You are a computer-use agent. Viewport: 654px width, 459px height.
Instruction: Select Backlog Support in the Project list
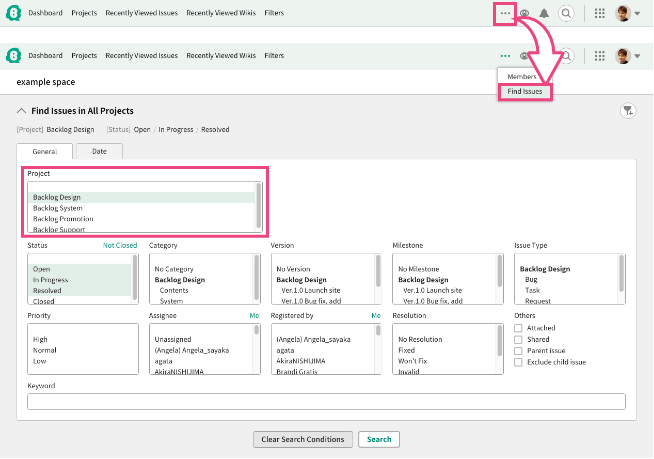click(x=141, y=229)
